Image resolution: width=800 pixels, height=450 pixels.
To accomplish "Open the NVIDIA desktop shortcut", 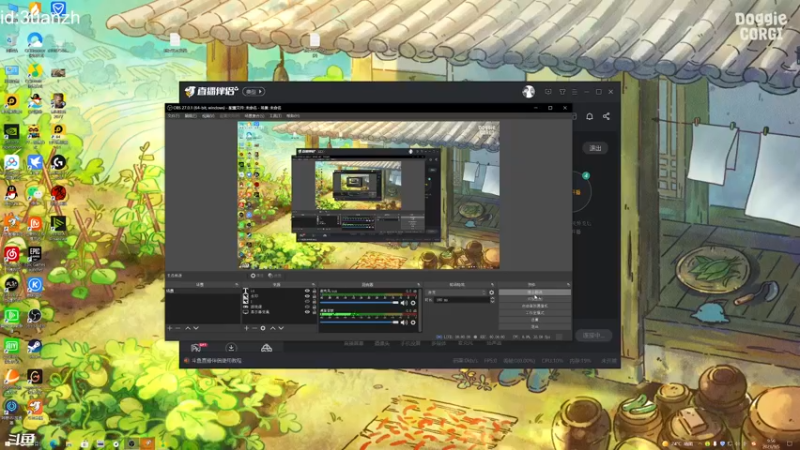I will pyautogui.click(x=11, y=131).
